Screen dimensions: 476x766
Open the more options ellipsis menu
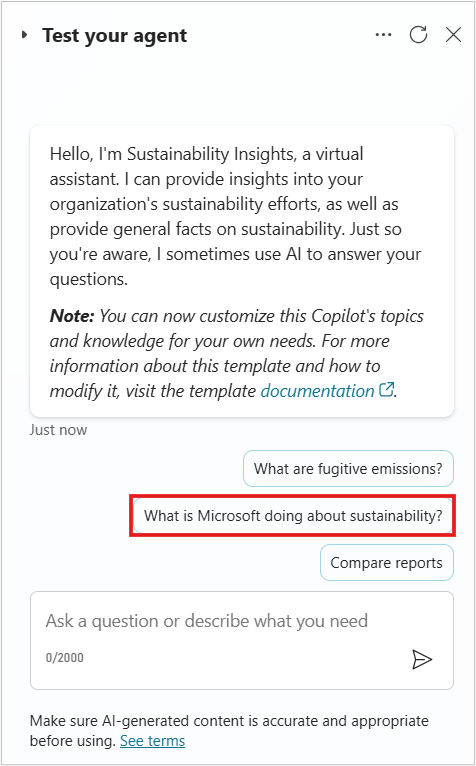[383, 35]
